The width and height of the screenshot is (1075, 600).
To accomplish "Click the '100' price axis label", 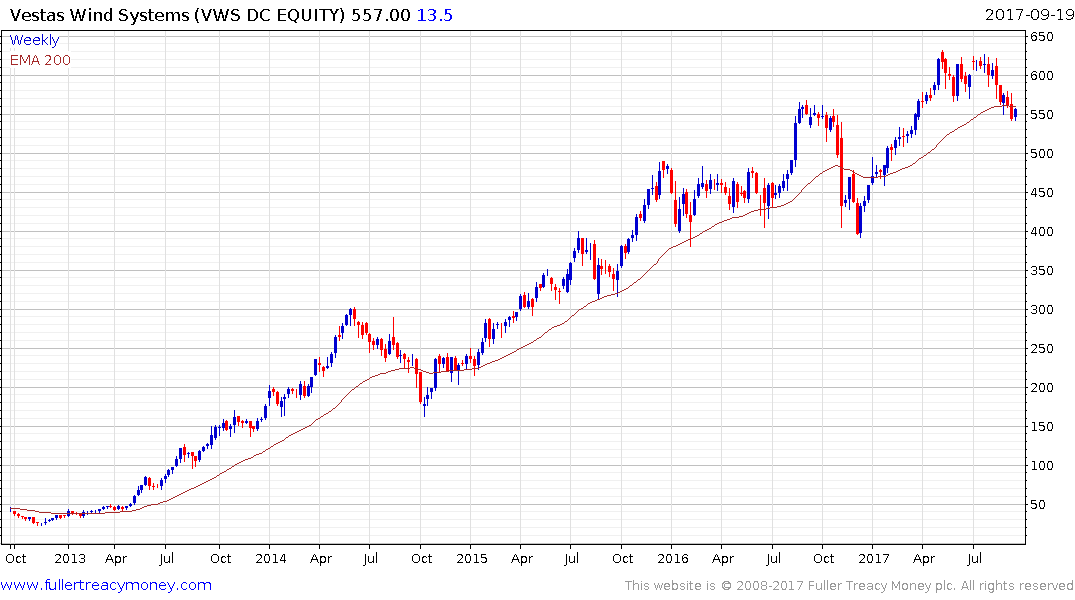I will coord(1041,466).
